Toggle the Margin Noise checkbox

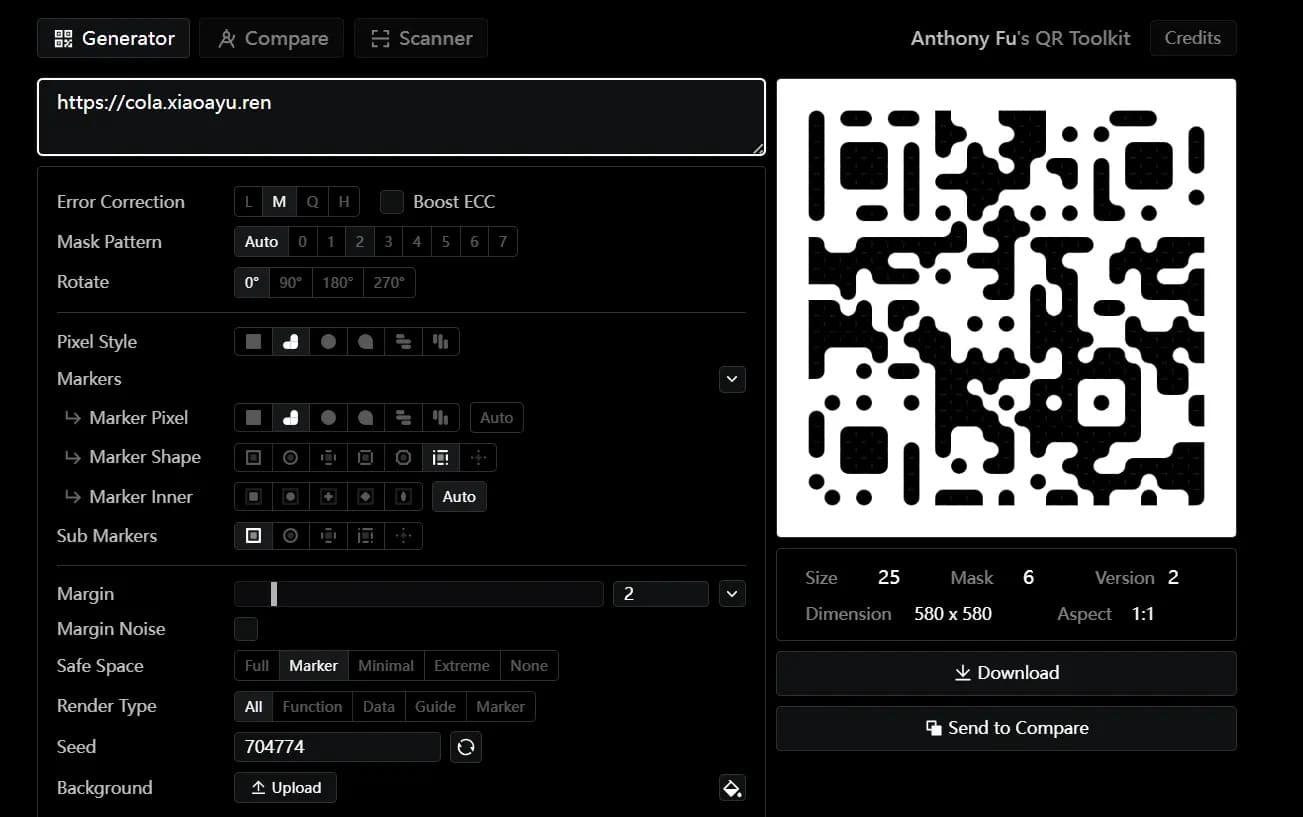coord(246,629)
